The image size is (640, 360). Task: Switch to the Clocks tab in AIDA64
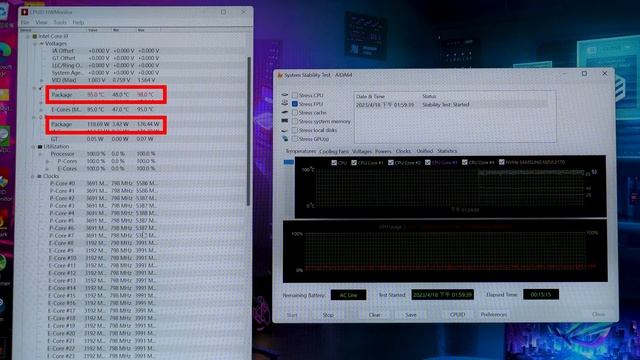coord(403,151)
